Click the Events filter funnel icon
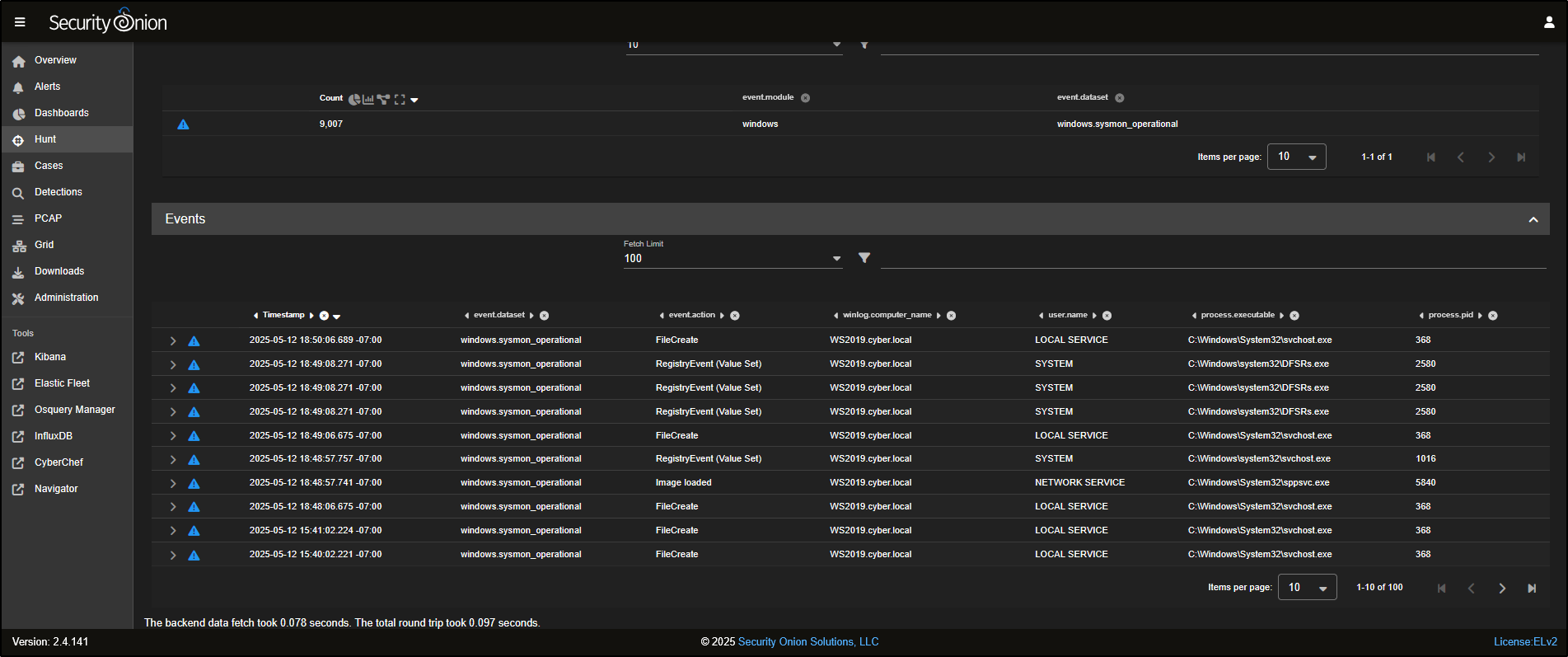The height and width of the screenshot is (657, 1568). click(864, 258)
